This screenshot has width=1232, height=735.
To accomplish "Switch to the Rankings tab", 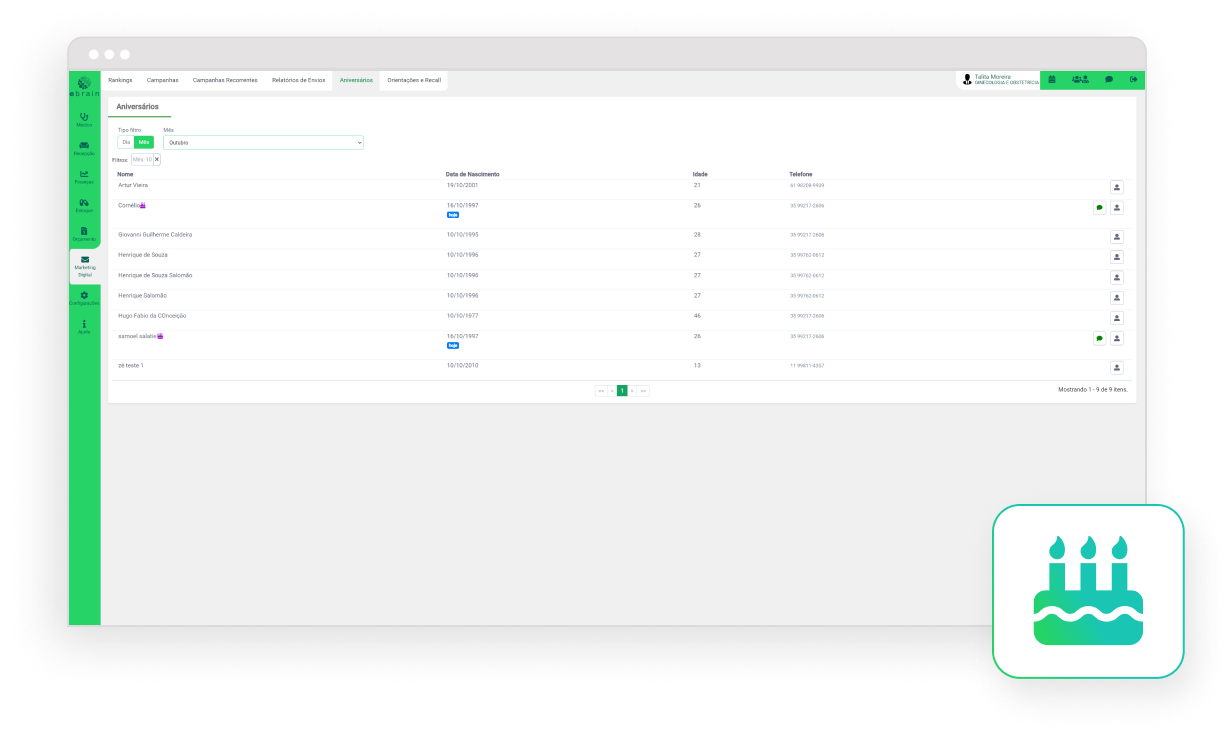I will tap(120, 80).
